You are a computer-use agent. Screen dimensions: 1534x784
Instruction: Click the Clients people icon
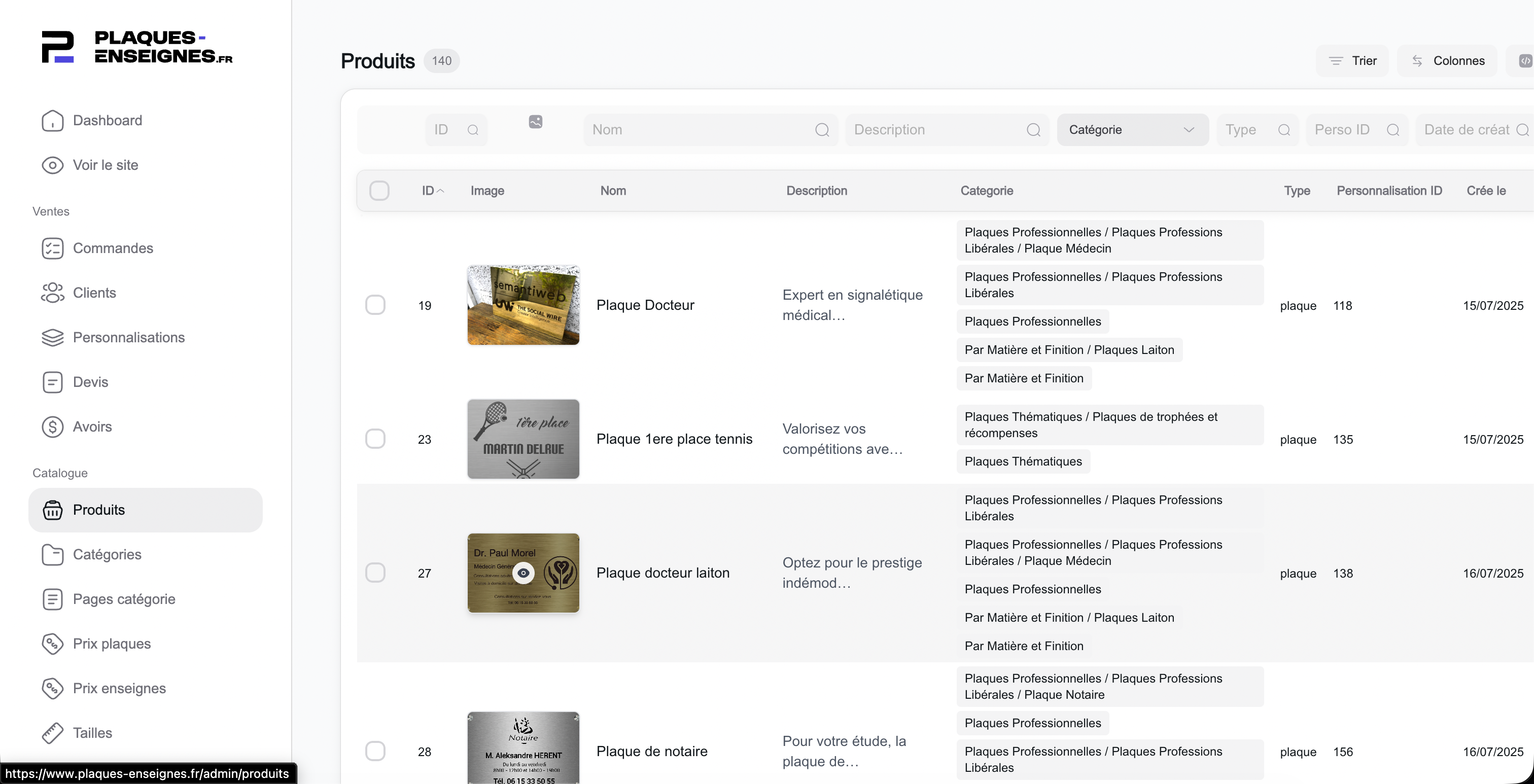tap(52, 293)
